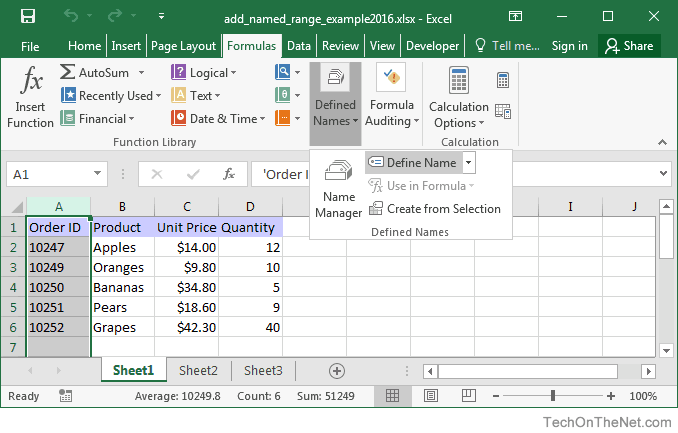Click the Share button
Image resolution: width=678 pixels, height=433 pixels.
click(x=629, y=46)
